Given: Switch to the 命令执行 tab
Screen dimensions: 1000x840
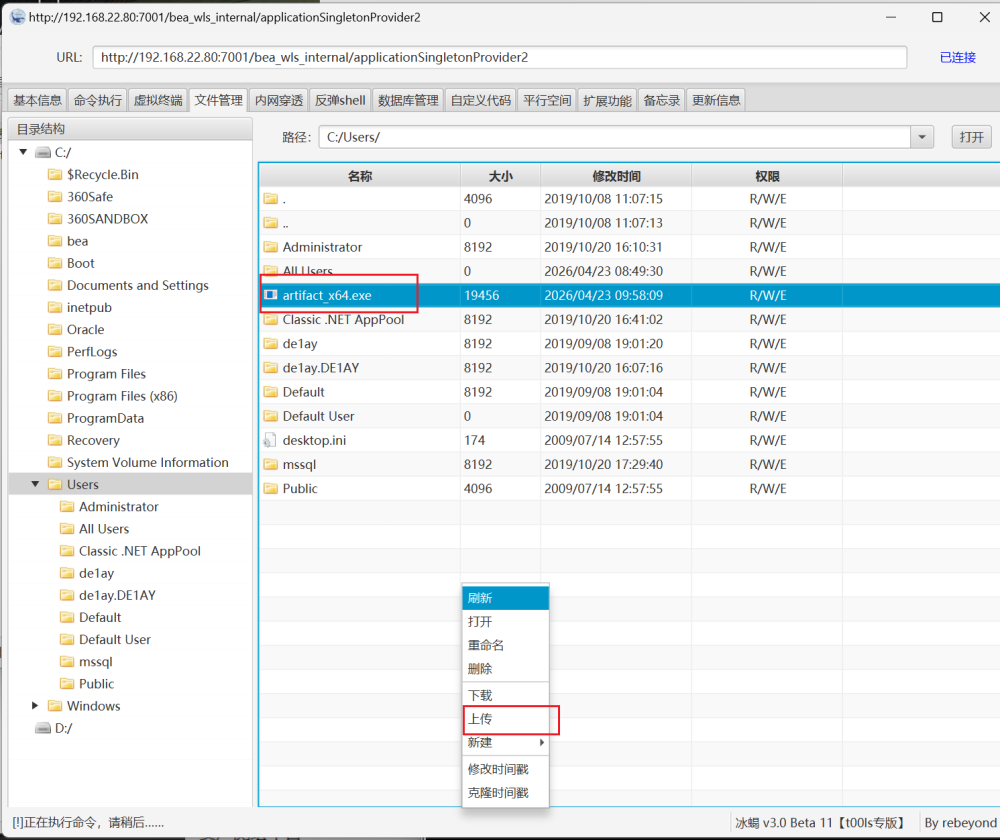Looking at the screenshot, I should (x=98, y=100).
